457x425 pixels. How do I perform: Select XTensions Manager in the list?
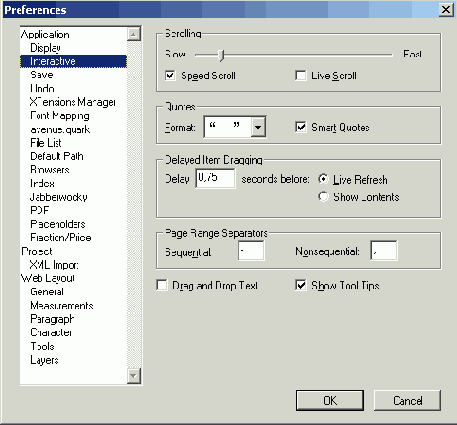point(73,102)
